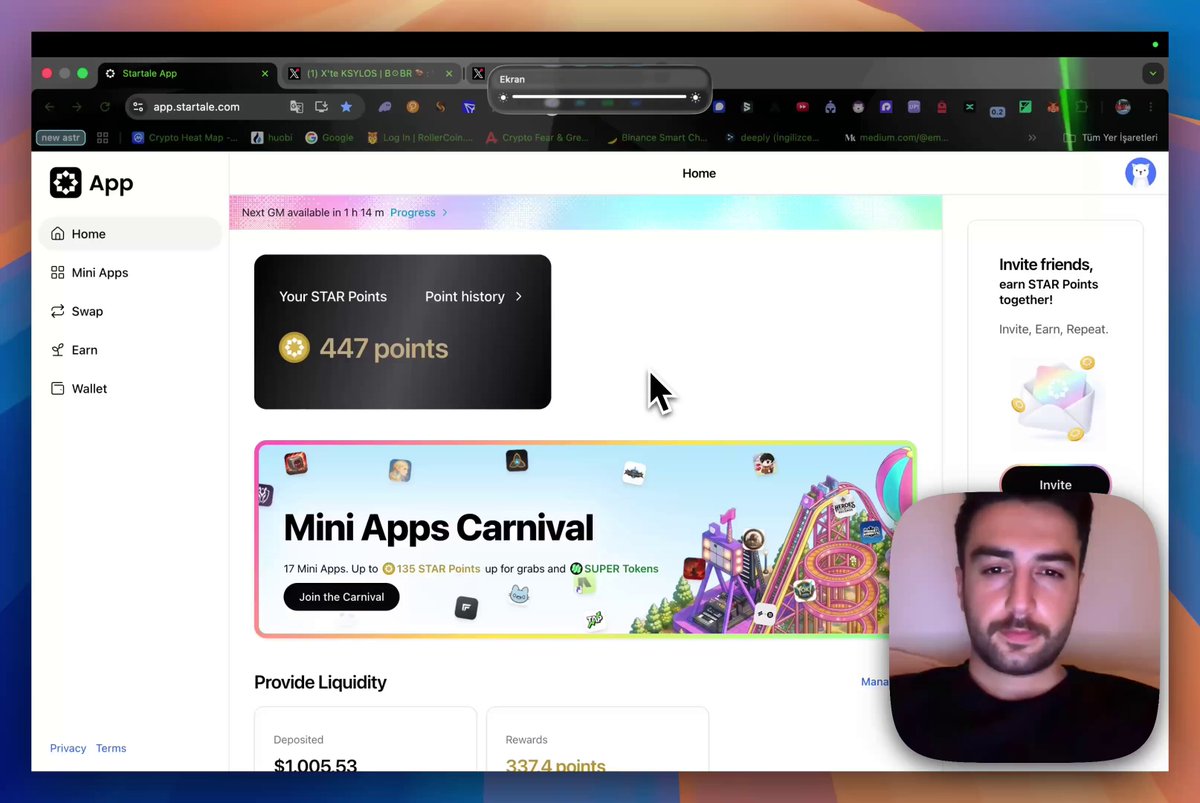Click the Invite button
The height and width of the screenshot is (803, 1200).
(x=1055, y=484)
